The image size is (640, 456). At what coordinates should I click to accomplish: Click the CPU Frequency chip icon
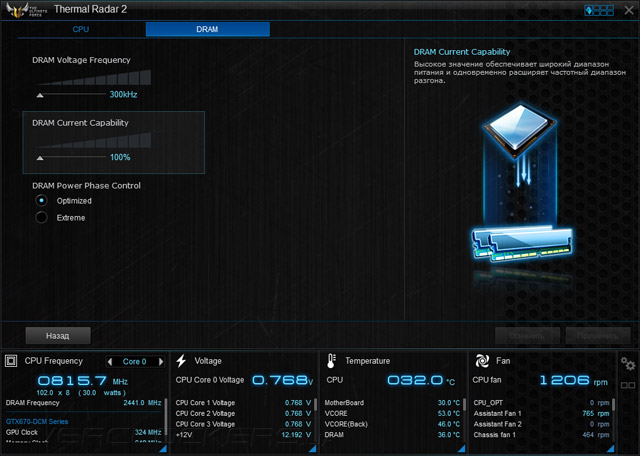click(x=11, y=361)
